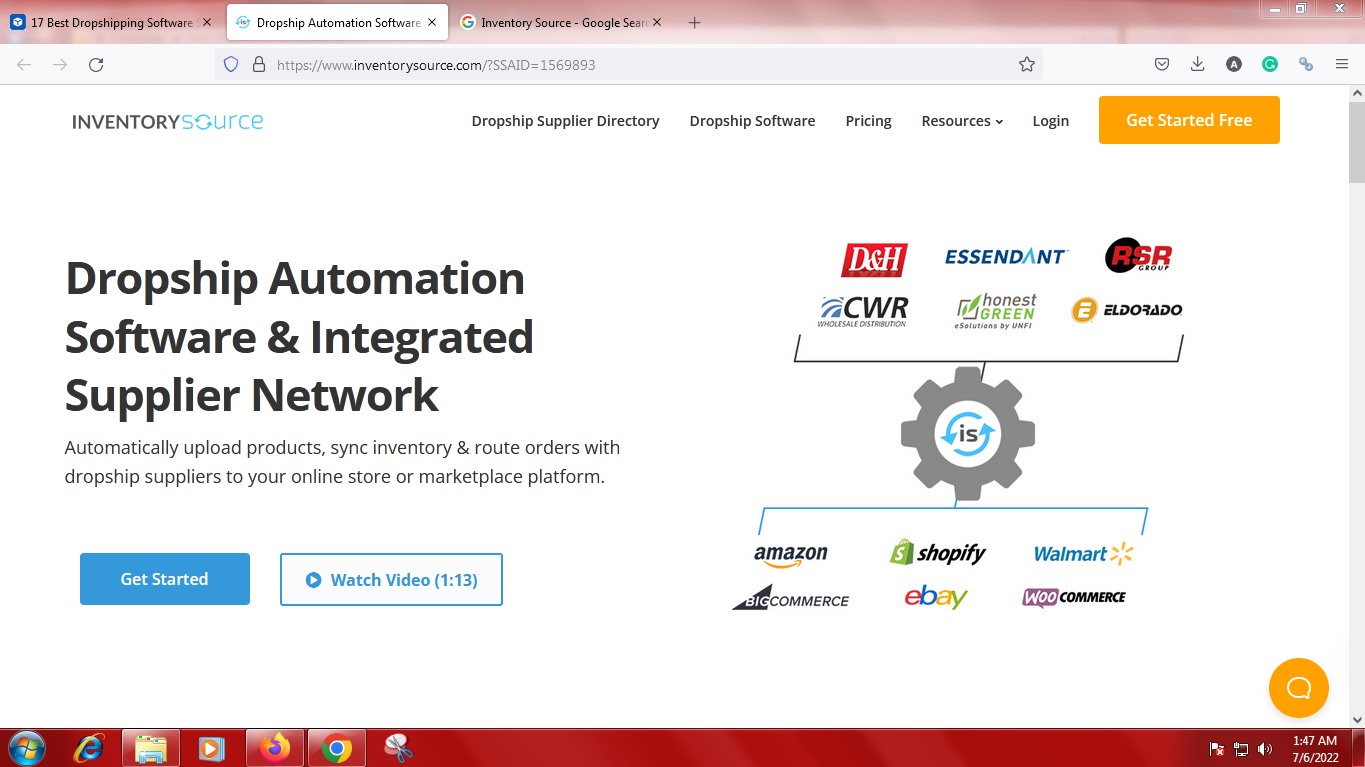Image resolution: width=1365 pixels, height=767 pixels.
Task: Click the eBay logo
Action: click(x=936, y=597)
